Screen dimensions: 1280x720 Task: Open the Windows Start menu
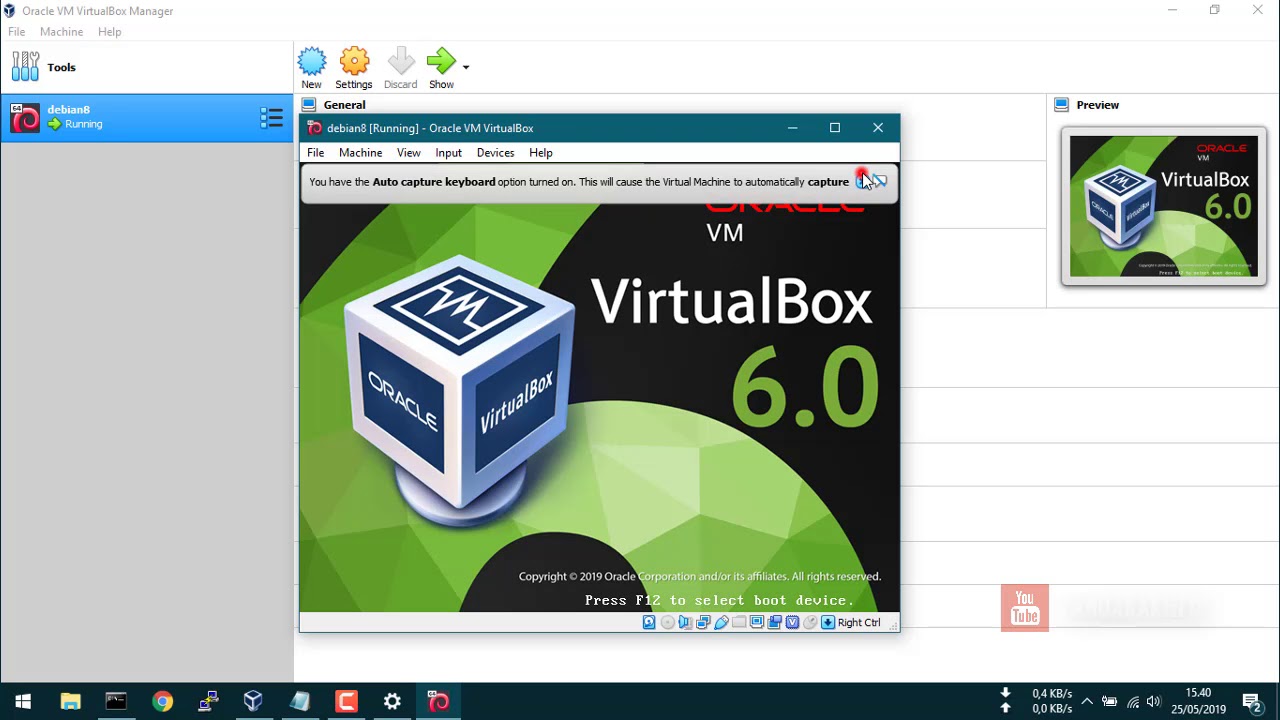pyautogui.click(x=23, y=701)
